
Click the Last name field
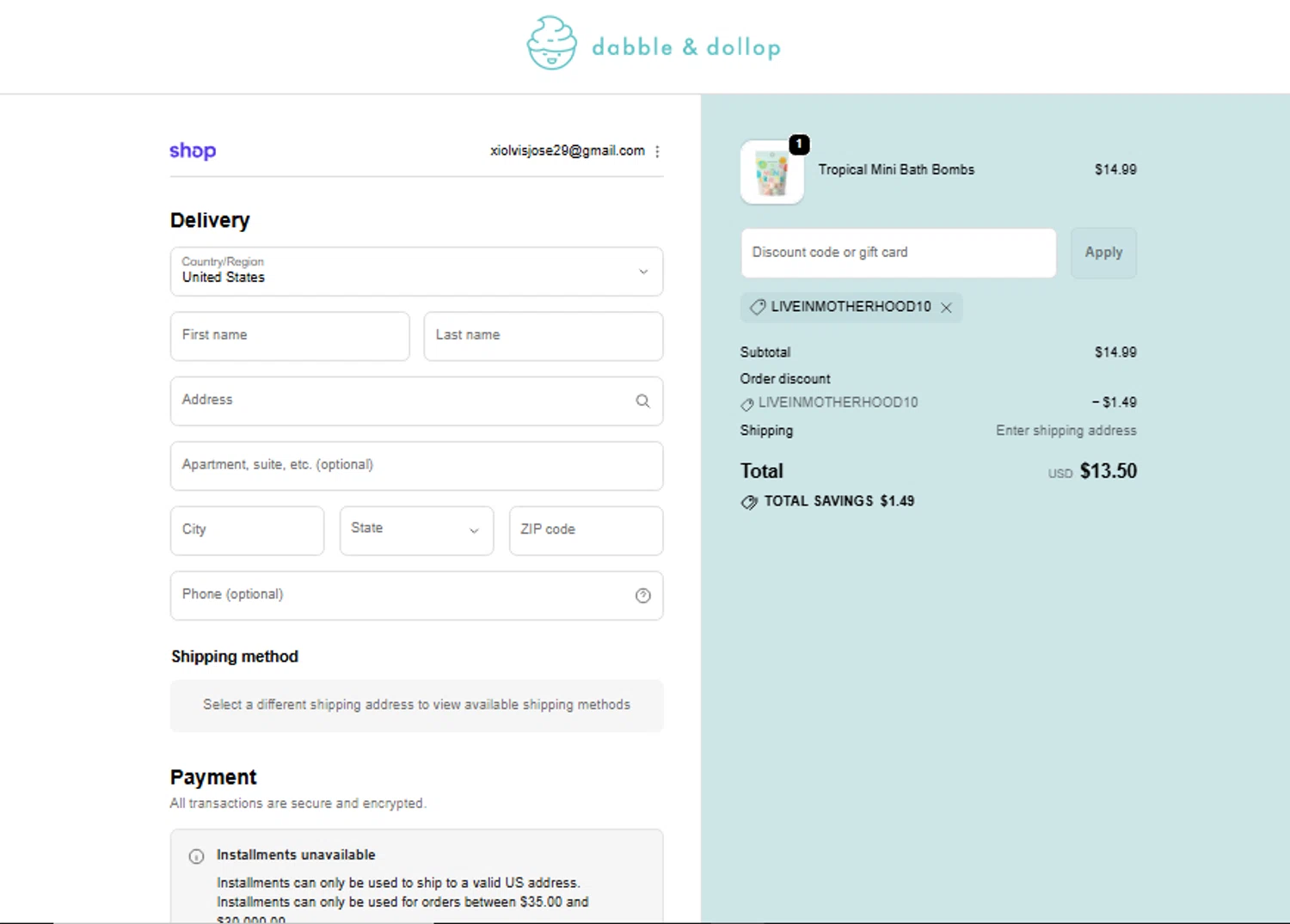(x=544, y=336)
